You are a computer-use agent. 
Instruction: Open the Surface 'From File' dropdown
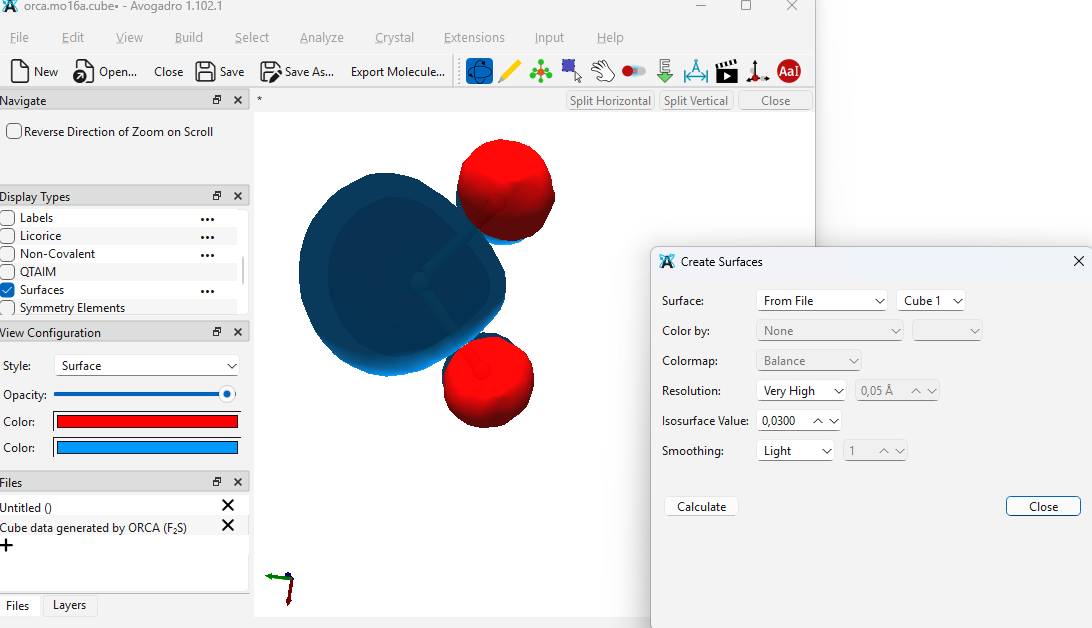click(822, 301)
